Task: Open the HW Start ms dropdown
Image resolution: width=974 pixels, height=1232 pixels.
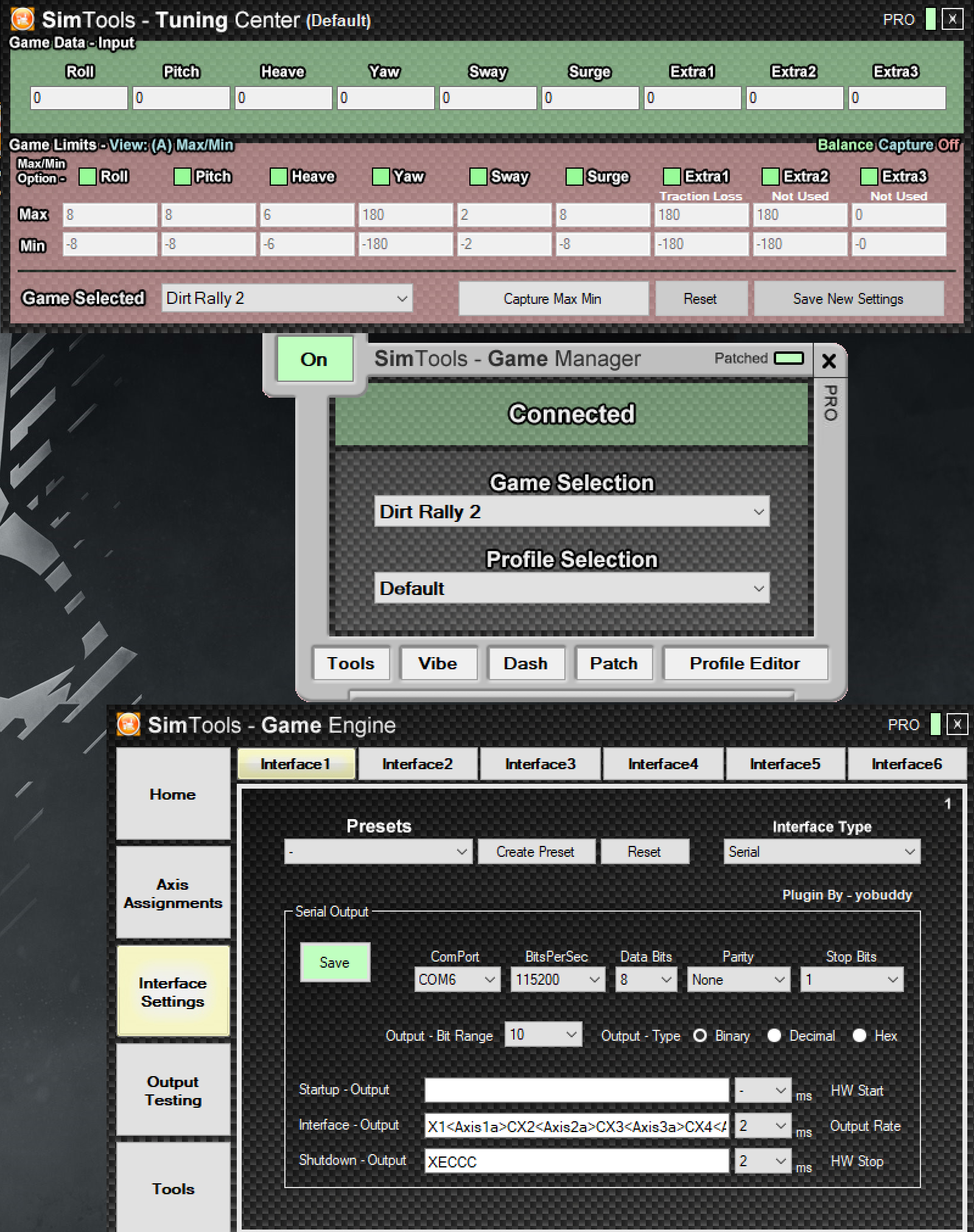Action: tap(763, 1090)
